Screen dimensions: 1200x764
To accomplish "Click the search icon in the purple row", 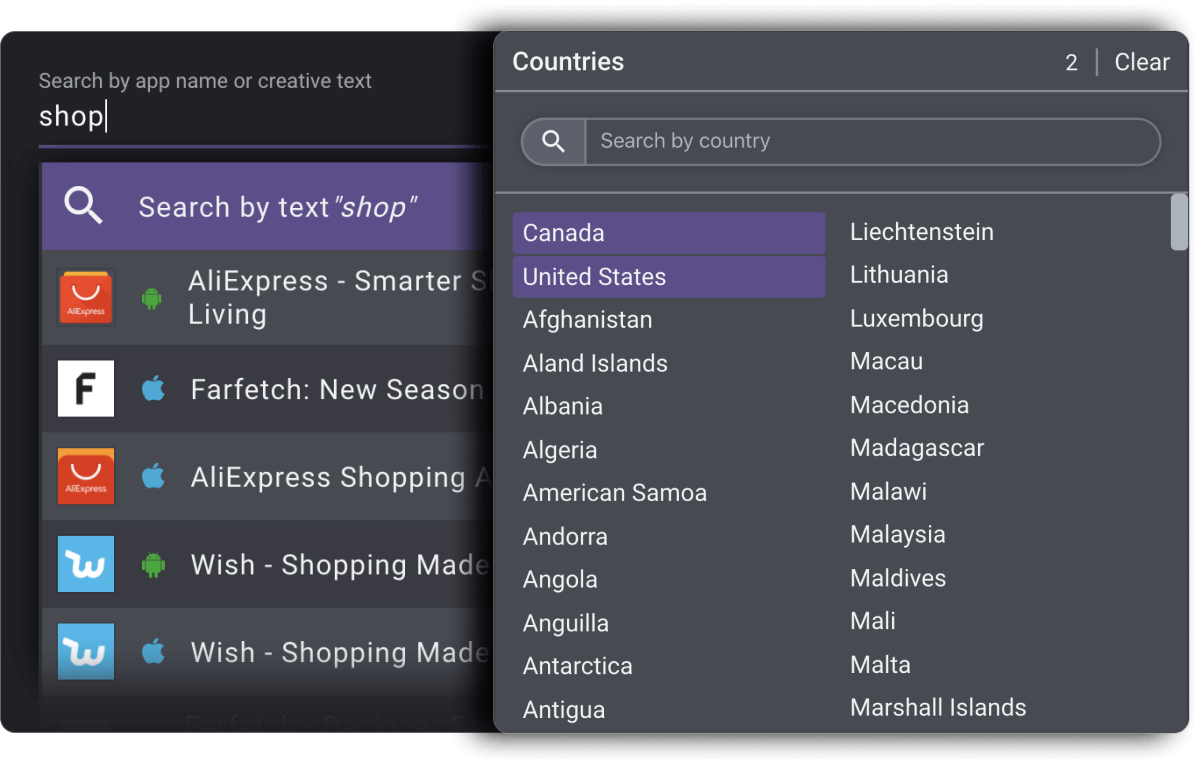I will tap(84, 206).
